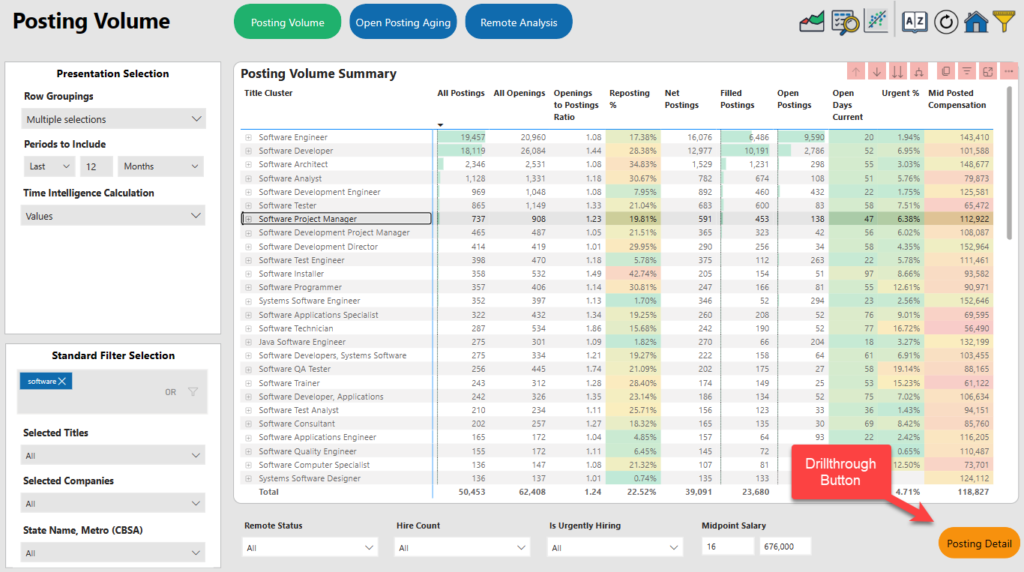The height and width of the screenshot is (572, 1024).
Task: Switch to the Remote Analysis tab
Action: click(518, 22)
